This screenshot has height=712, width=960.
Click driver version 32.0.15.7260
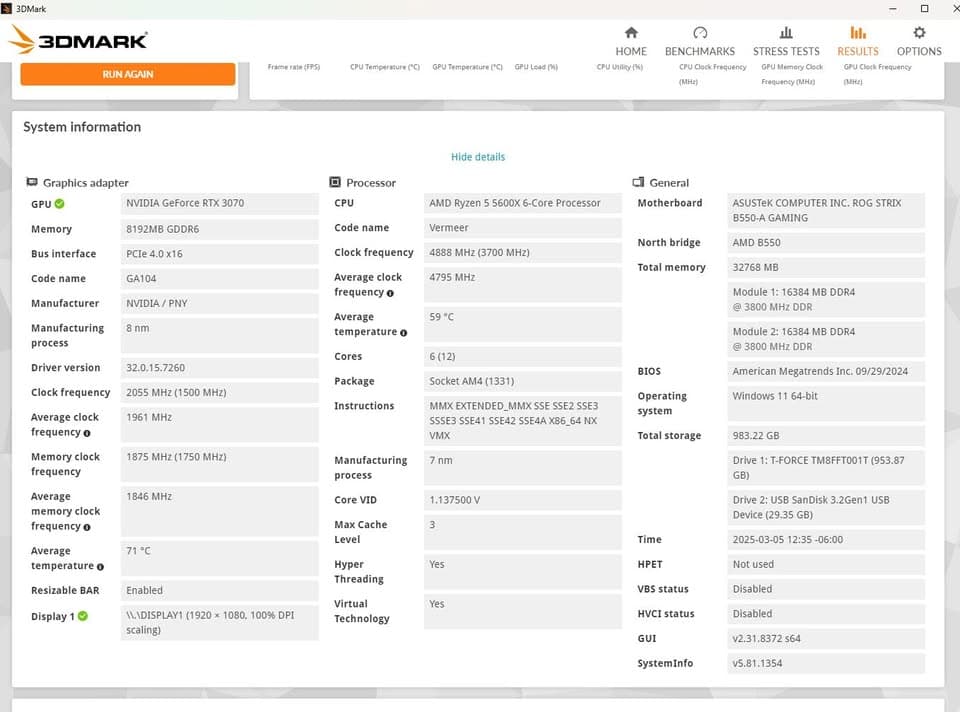(220, 367)
